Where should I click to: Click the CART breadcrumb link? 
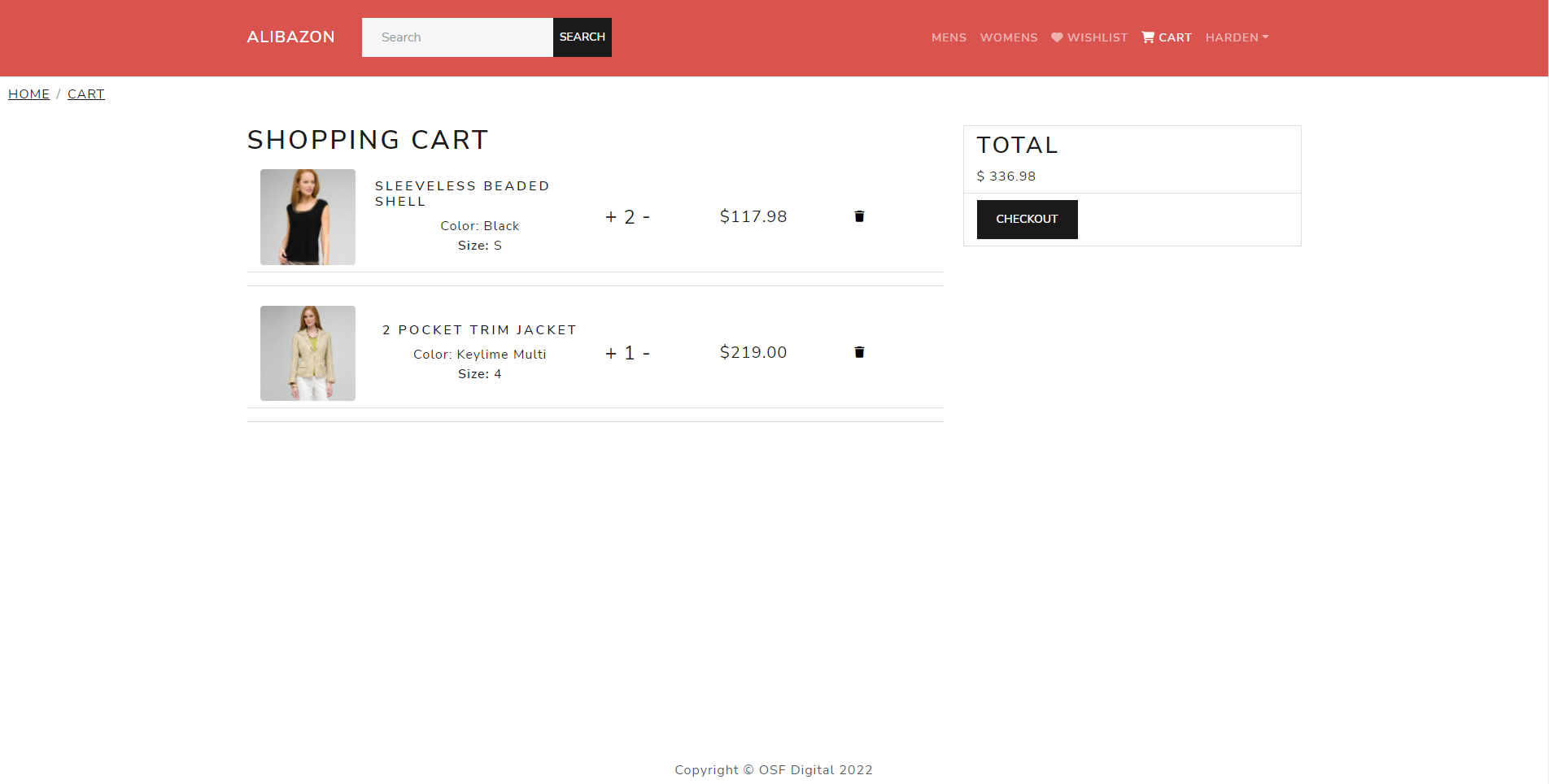click(86, 94)
